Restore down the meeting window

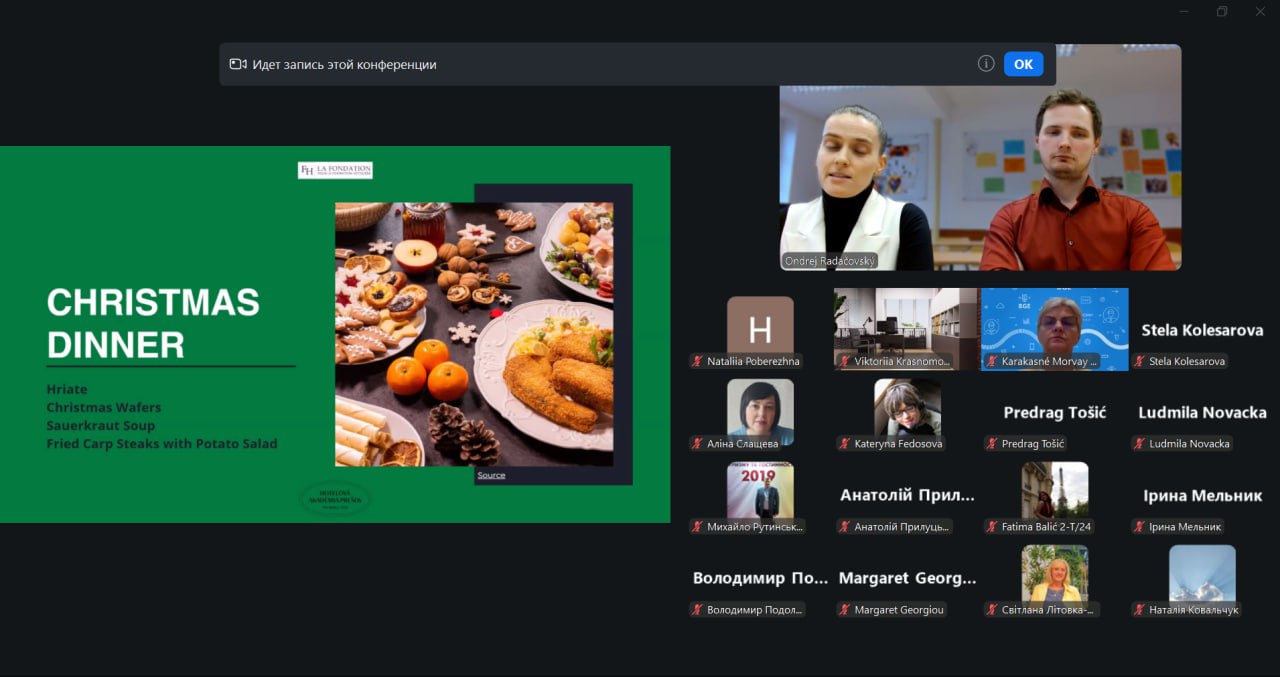click(x=1222, y=12)
